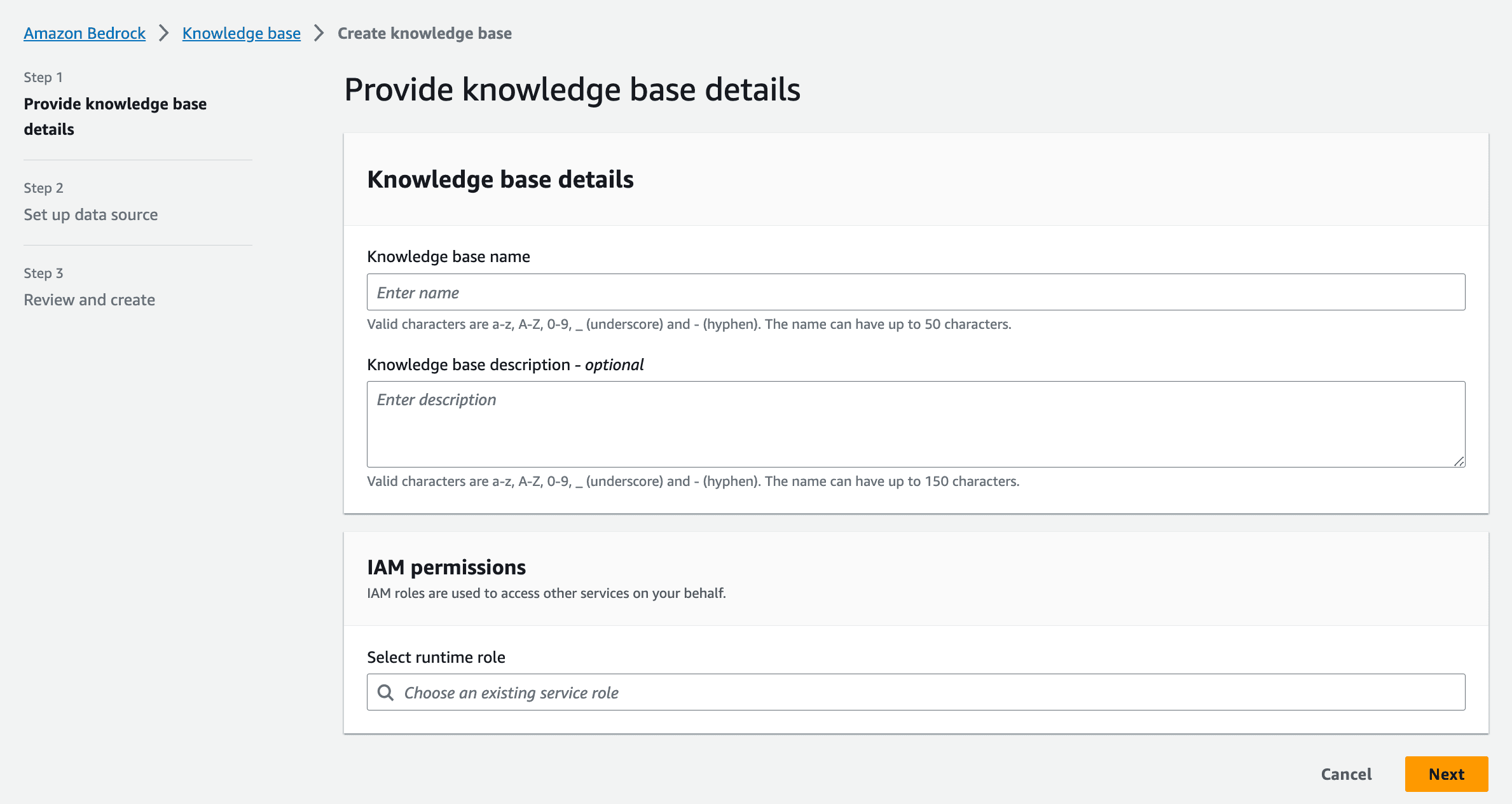Navigate to Knowledge base via breadcrumb

tap(241, 32)
